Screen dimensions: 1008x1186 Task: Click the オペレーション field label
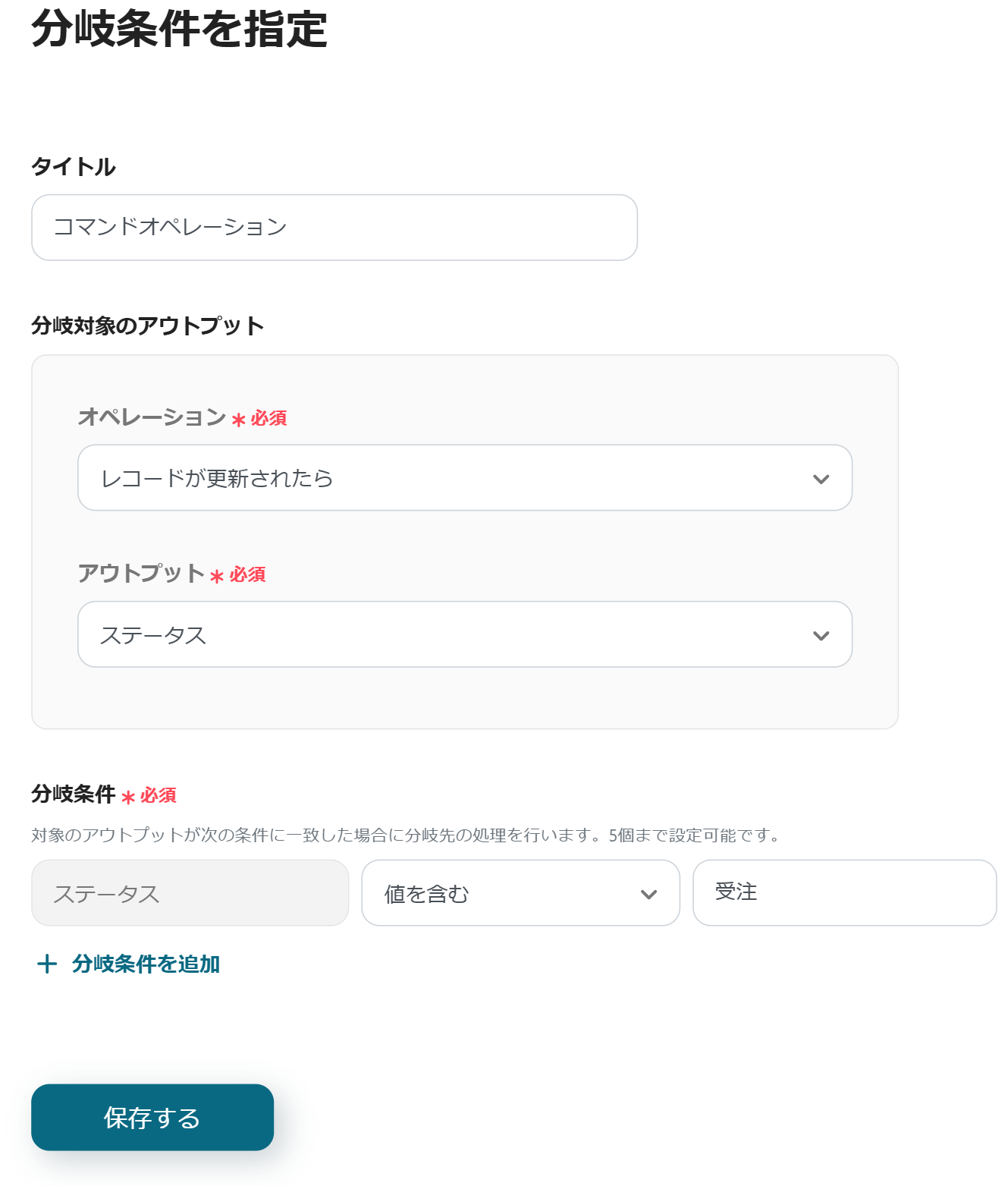pyautogui.click(x=152, y=417)
